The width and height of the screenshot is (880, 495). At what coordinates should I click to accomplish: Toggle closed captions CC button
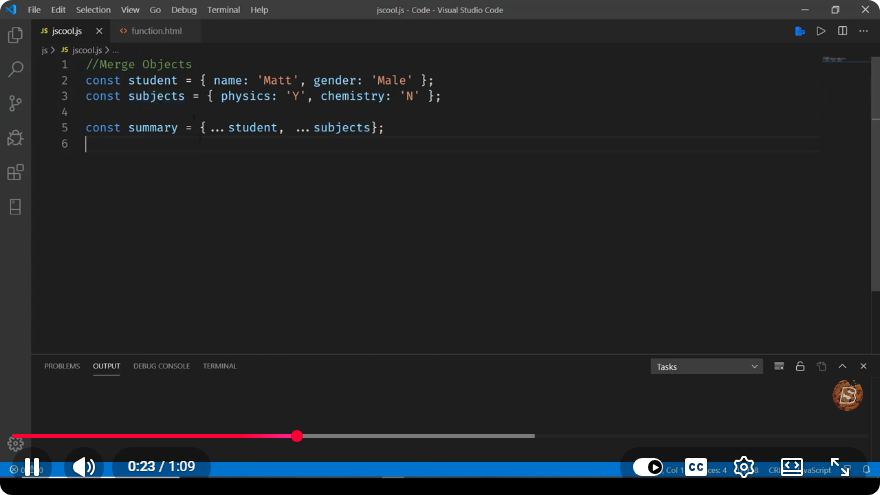(696, 467)
